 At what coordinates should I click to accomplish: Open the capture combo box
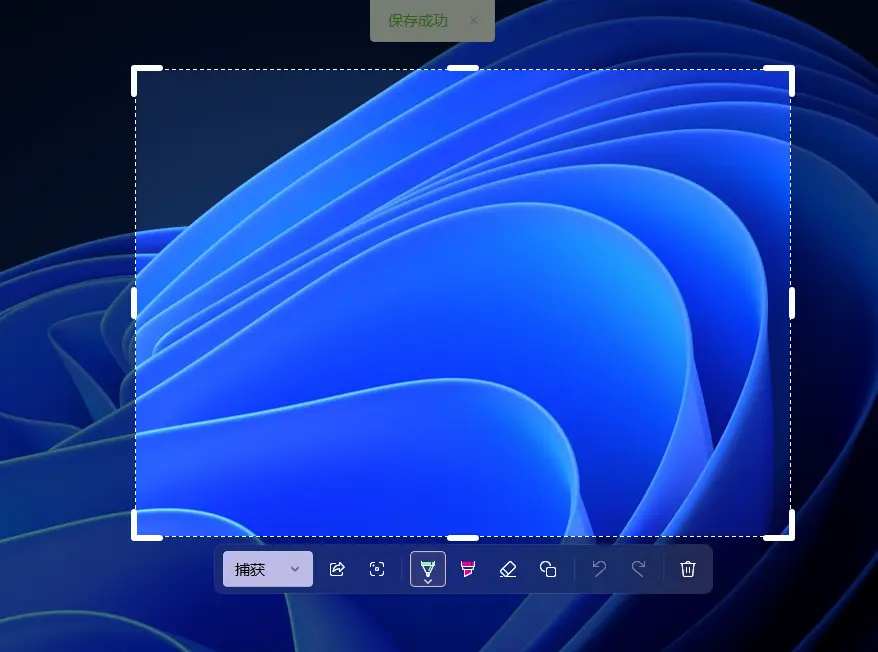click(x=267, y=569)
